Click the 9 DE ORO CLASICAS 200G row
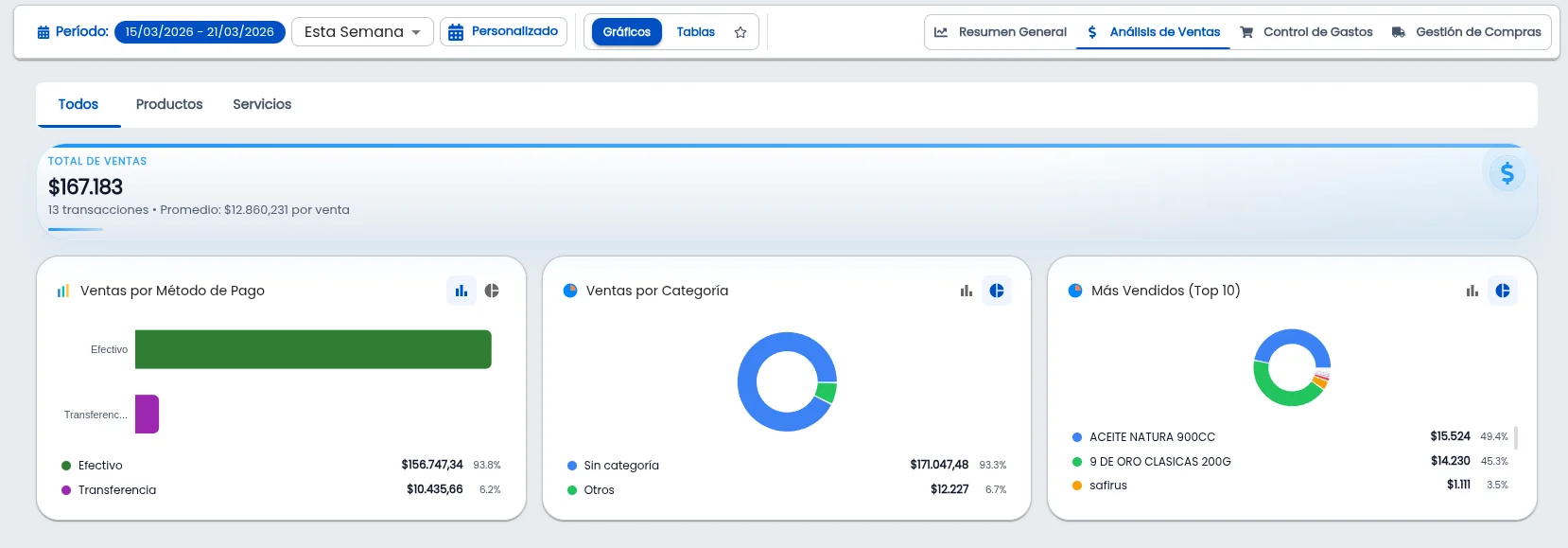This screenshot has width=1568, height=548. (x=1290, y=462)
